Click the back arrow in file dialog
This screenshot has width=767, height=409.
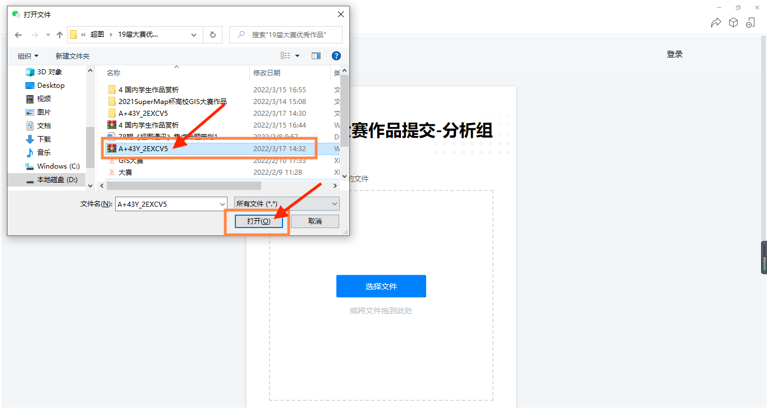(18, 35)
